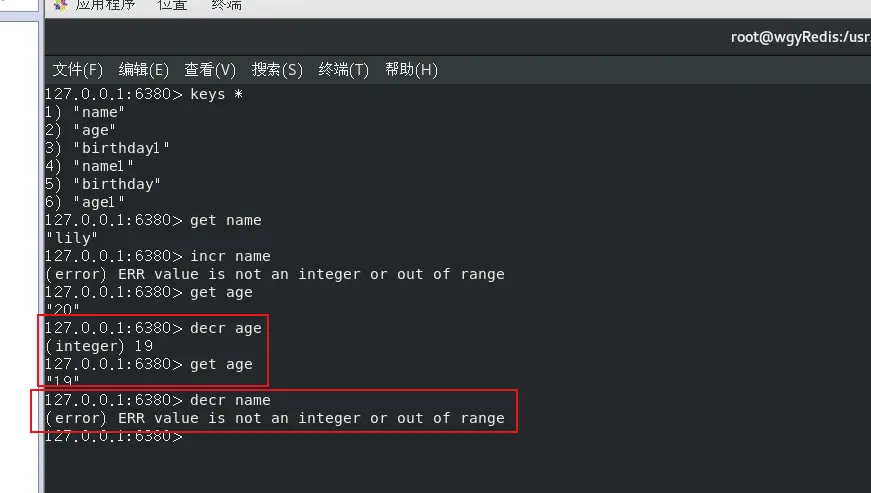Open the 帮助(H) menu
The width and height of the screenshot is (871, 493).
click(x=411, y=70)
